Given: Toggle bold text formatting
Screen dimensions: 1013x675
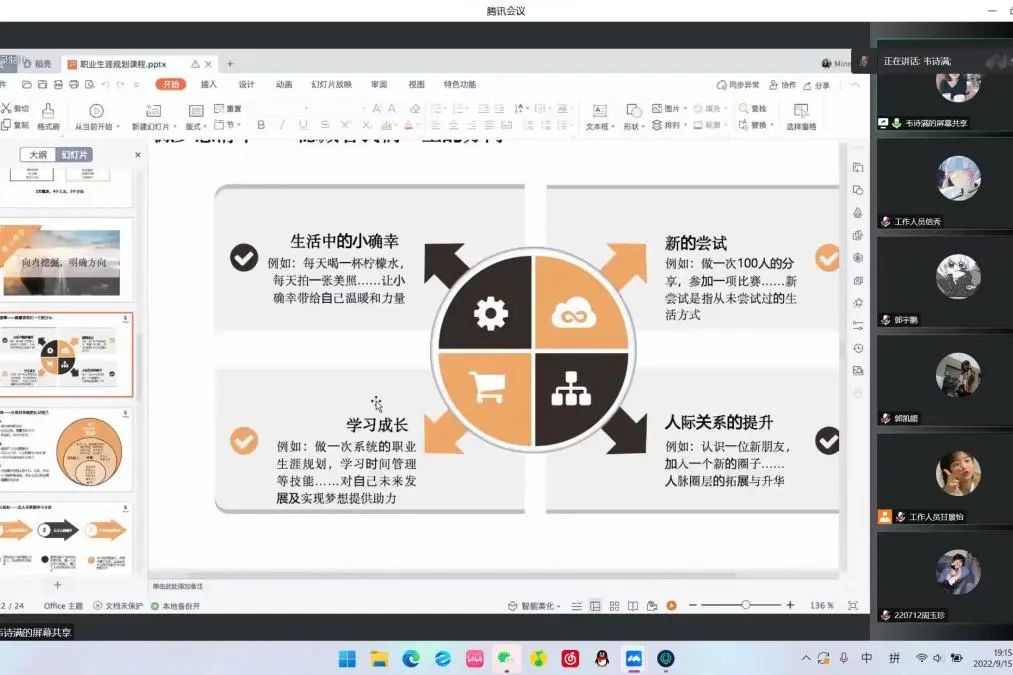Looking at the screenshot, I should [x=261, y=125].
